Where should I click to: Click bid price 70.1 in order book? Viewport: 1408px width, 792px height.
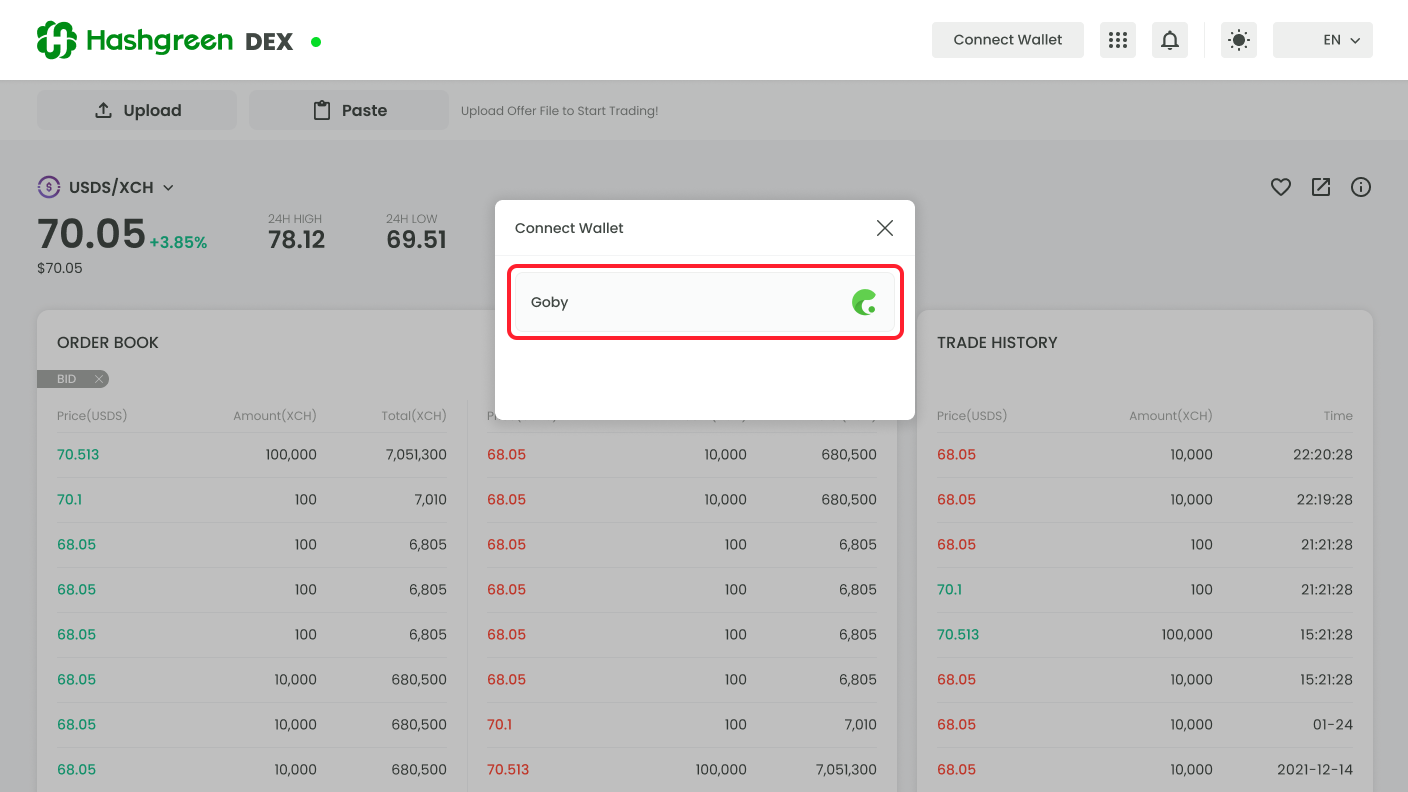(x=70, y=499)
